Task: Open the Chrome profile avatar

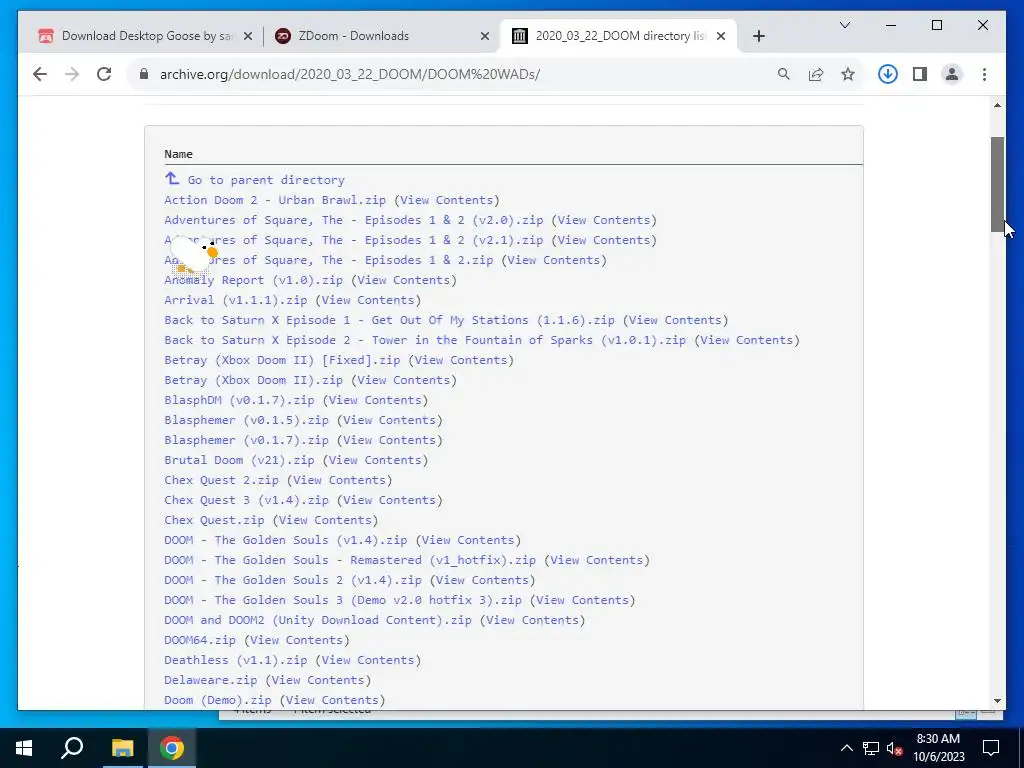Action: pos(952,74)
